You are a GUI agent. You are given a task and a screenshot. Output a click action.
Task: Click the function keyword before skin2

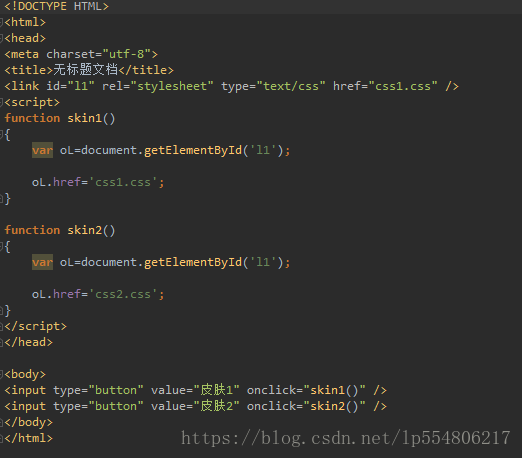tap(32, 230)
